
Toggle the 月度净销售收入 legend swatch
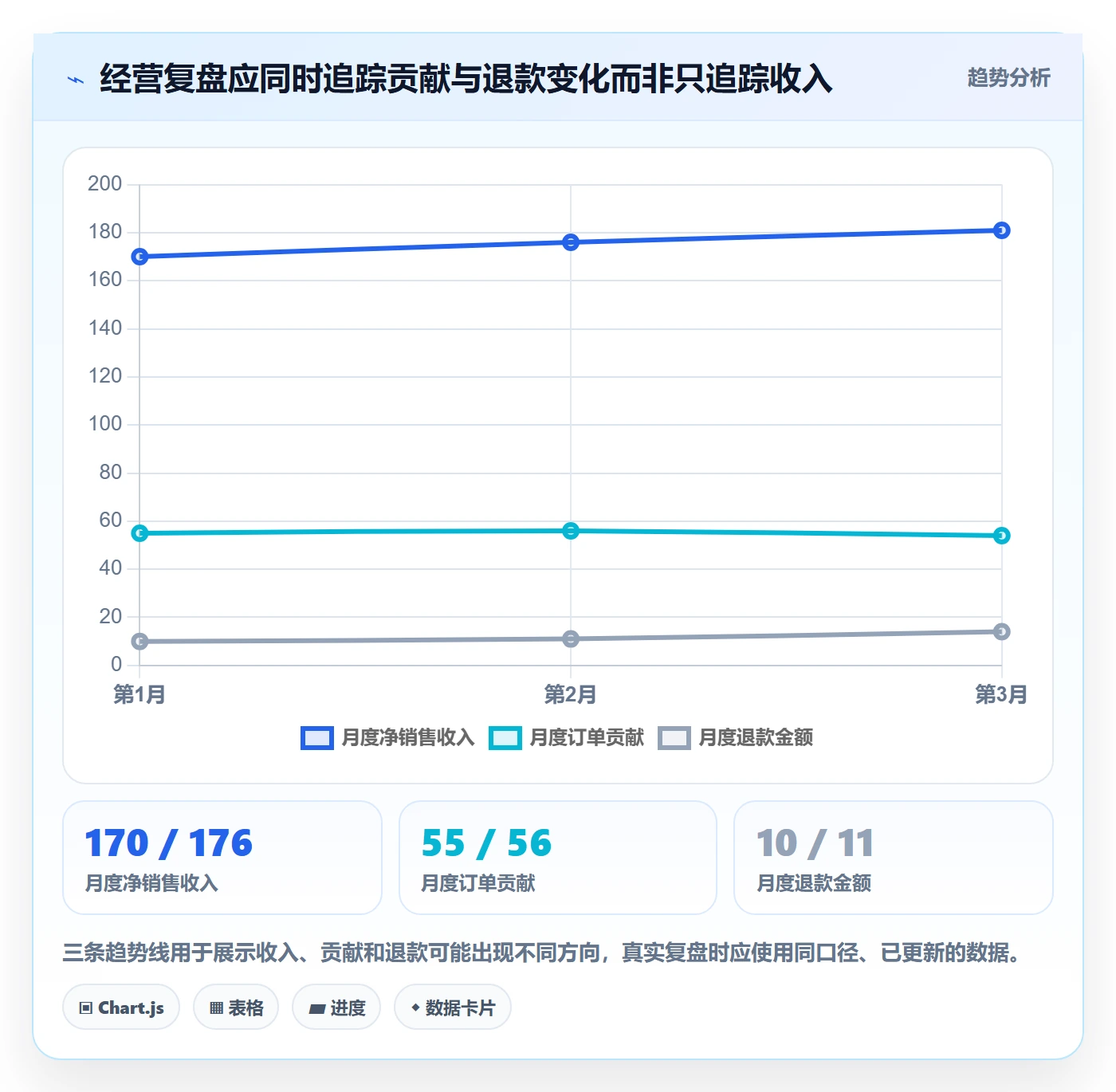click(316, 738)
